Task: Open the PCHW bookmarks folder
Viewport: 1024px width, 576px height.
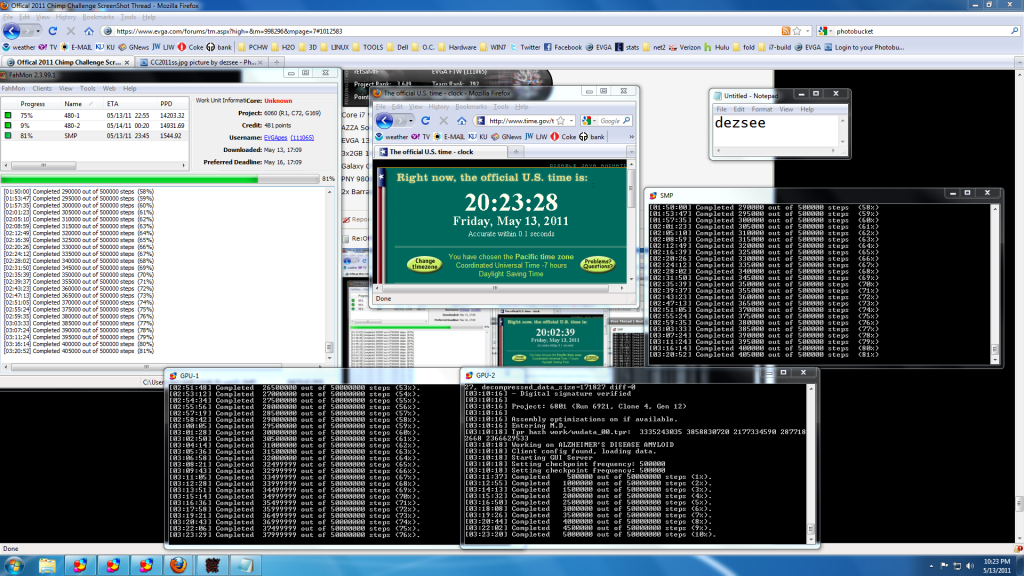Action: [x=257, y=47]
